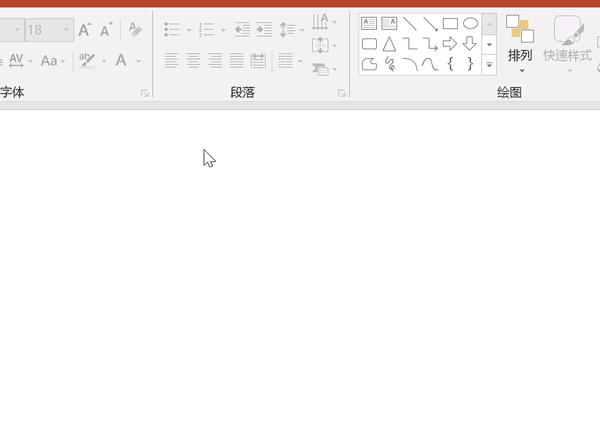Apply text highlight color

(87, 61)
